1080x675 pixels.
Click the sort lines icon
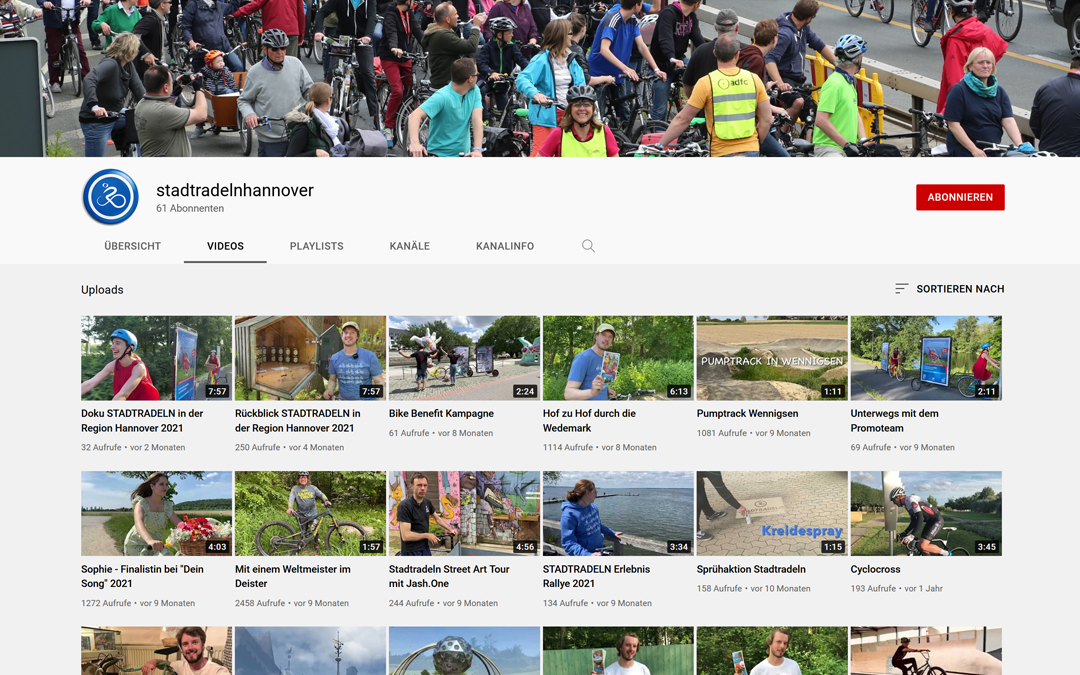pyautogui.click(x=901, y=289)
